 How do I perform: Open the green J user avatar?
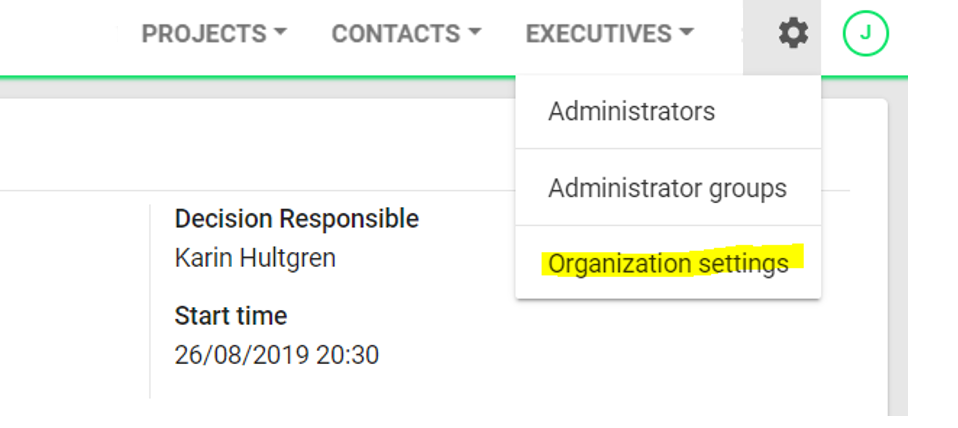tap(865, 34)
